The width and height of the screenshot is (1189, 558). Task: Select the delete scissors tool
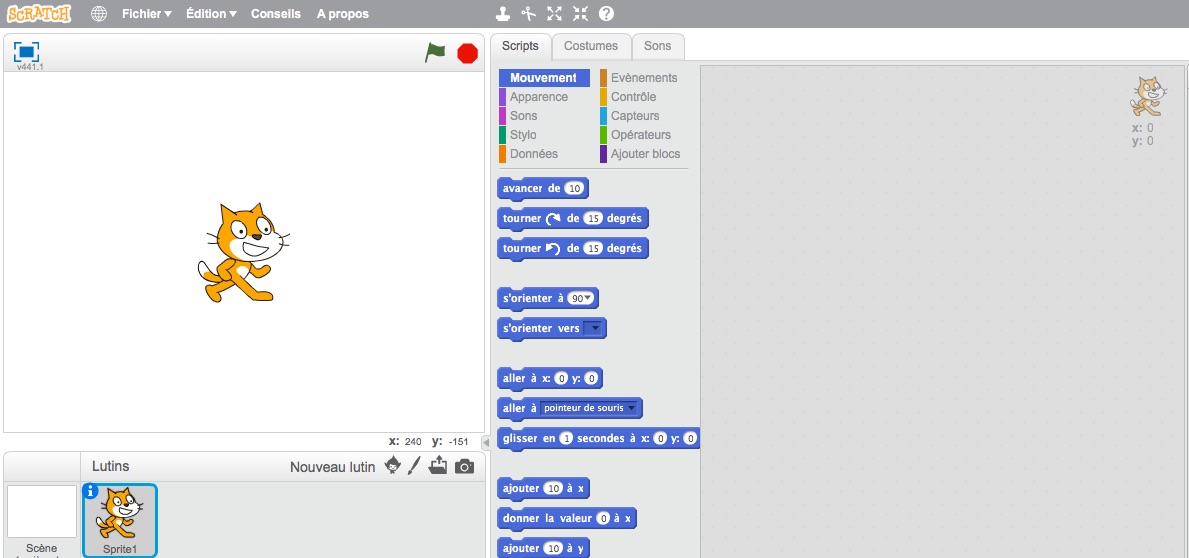pos(529,14)
